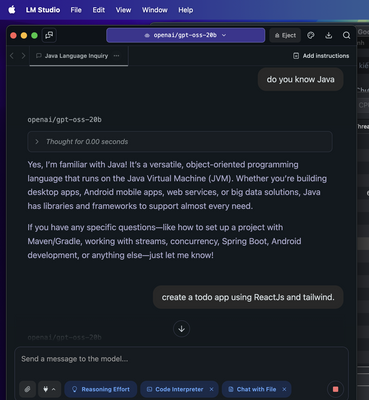
Task: Open the LM Studio app menu
Action: click(x=43, y=10)
